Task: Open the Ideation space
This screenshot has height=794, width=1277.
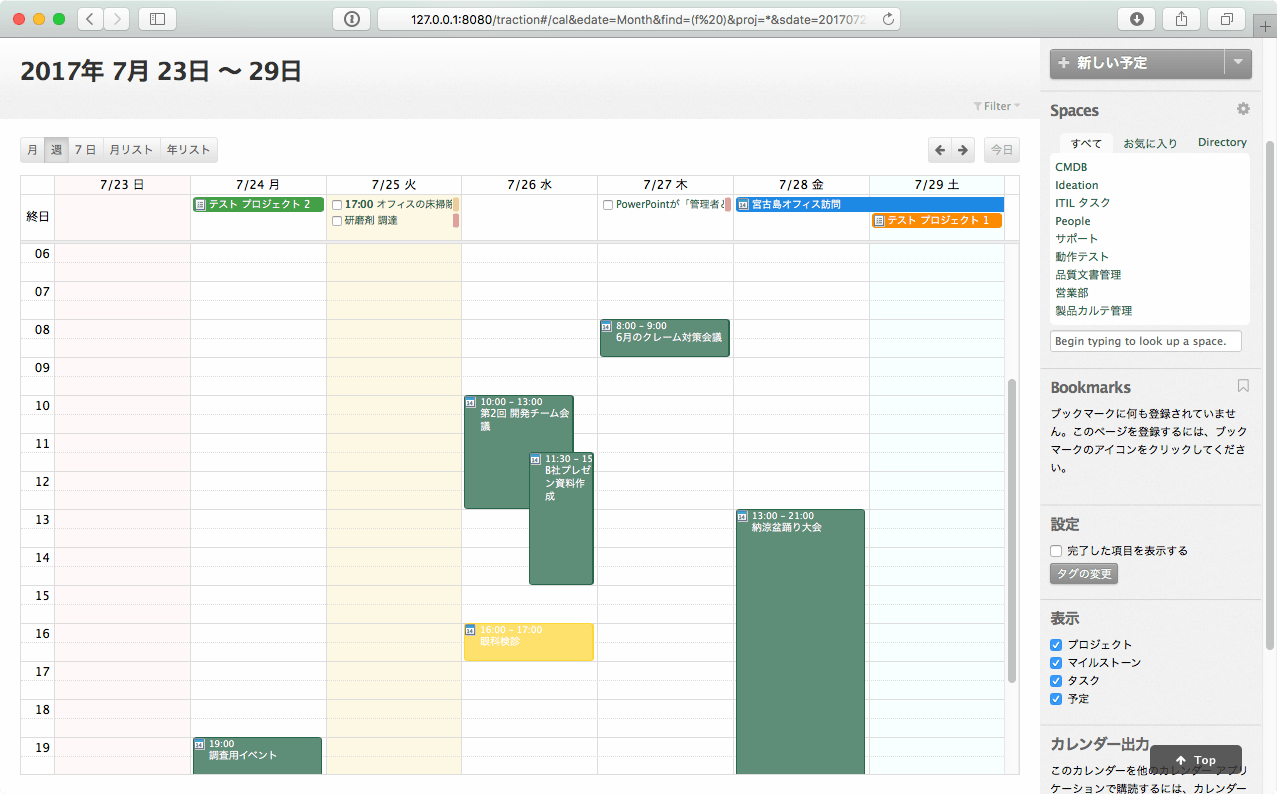Action: click(1077, 185)
